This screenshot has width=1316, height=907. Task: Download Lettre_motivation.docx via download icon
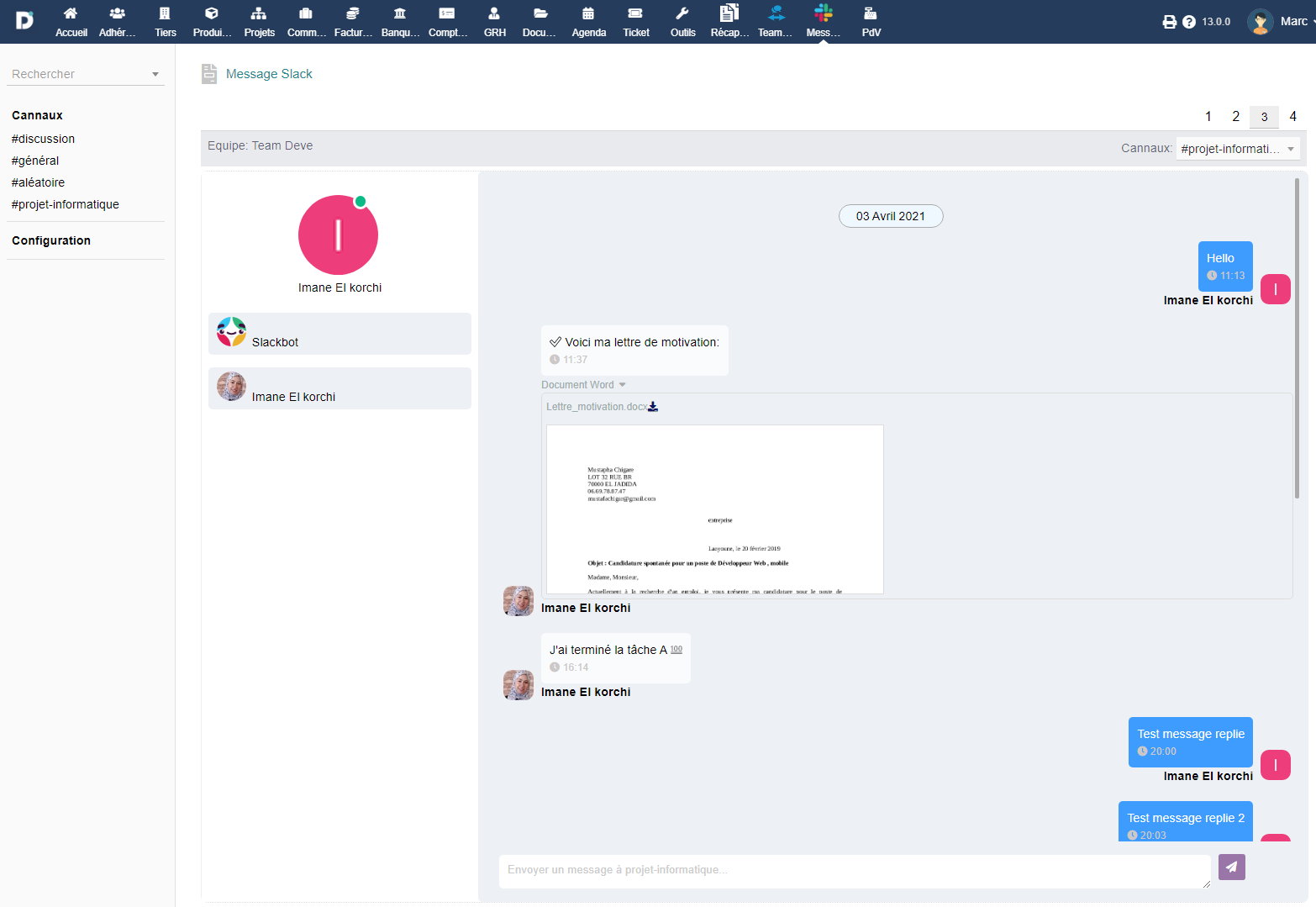(653, 407)
